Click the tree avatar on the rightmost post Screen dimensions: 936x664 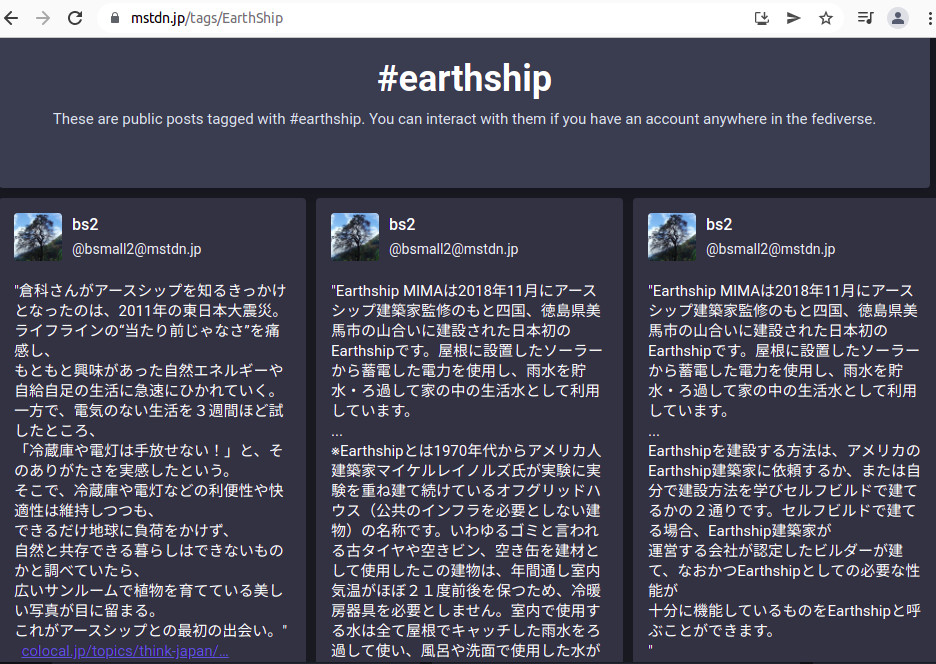[x=672, y=237]
